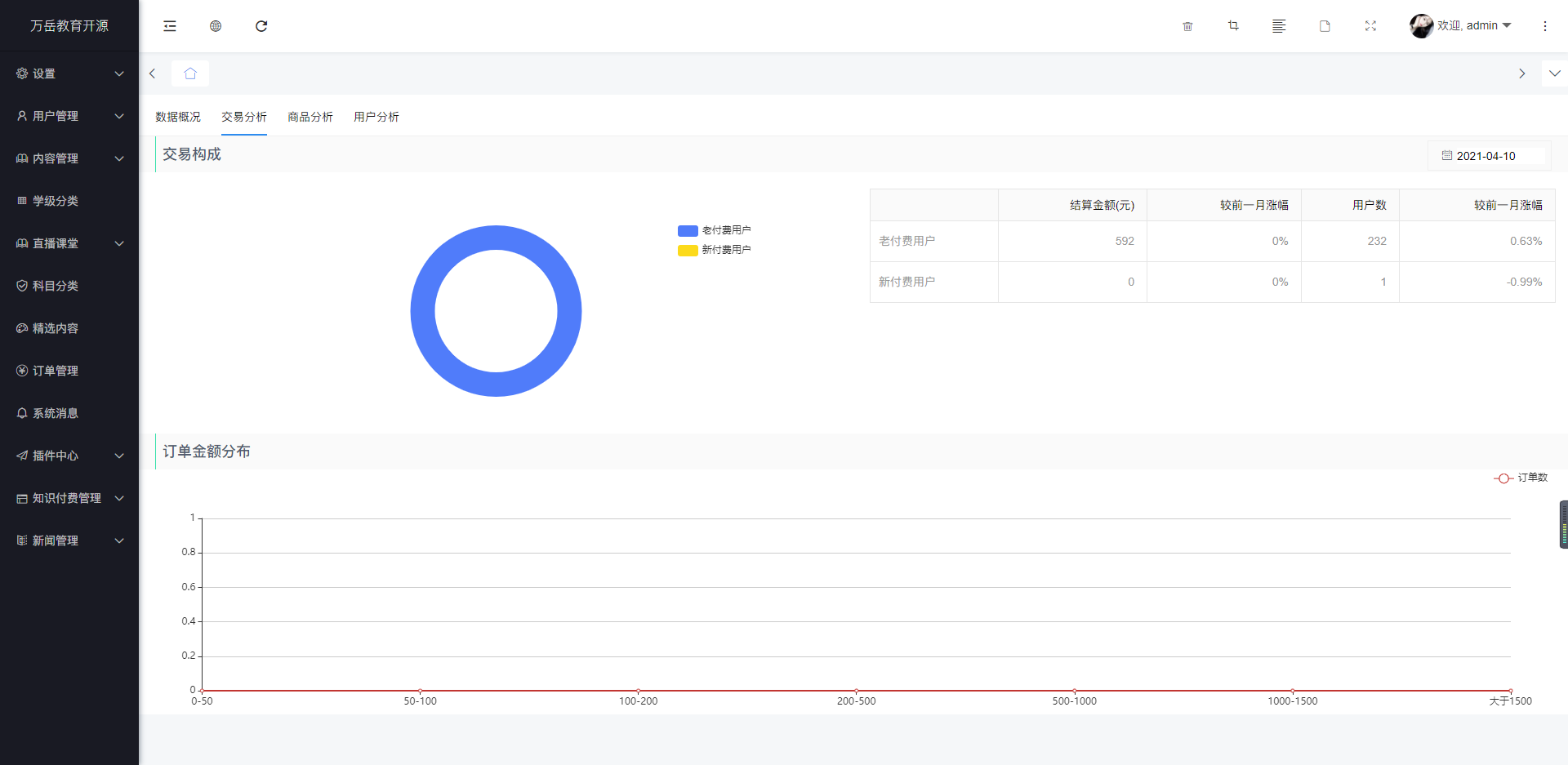This screenshot has width=1568, height=765.
Task: Click the 内容管理 book icon
Action: click(x=22, y=158)
